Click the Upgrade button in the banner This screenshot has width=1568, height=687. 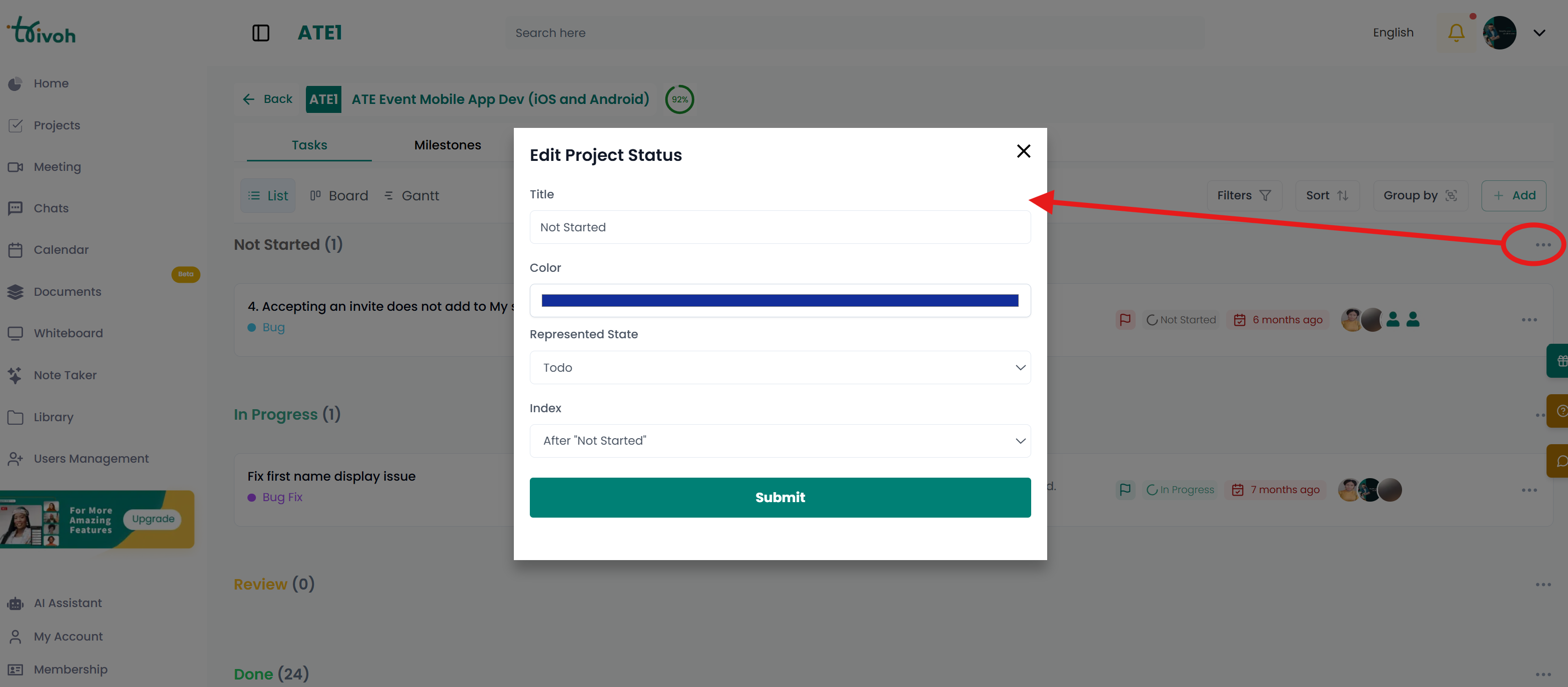152,519
